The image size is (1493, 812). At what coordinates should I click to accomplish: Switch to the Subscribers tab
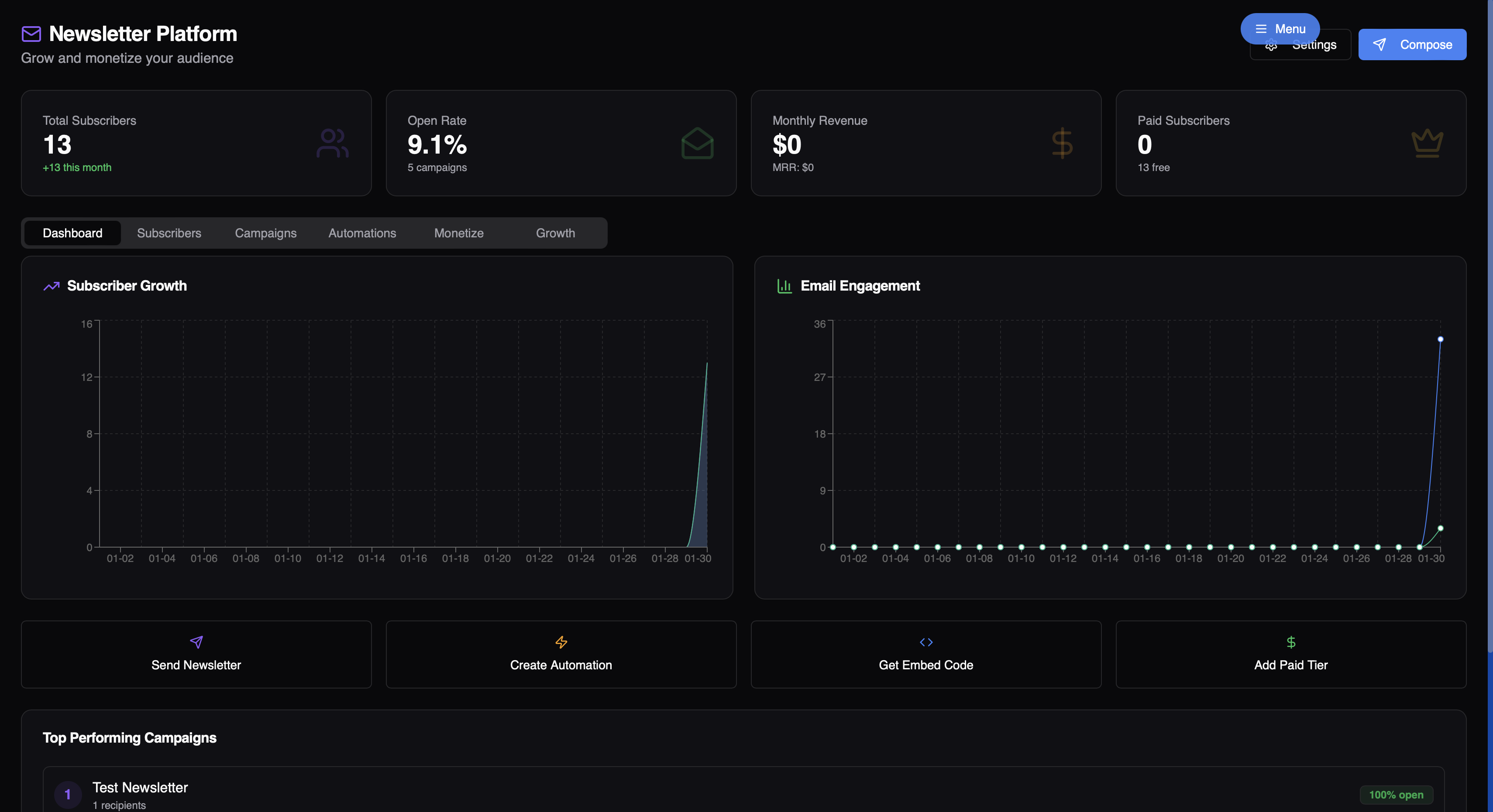pyautogui.click(x=169, y=233)
